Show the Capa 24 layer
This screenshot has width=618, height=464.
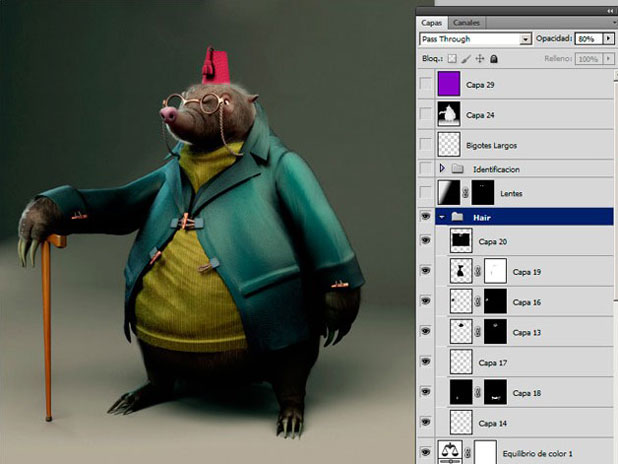tap(426, 114)
